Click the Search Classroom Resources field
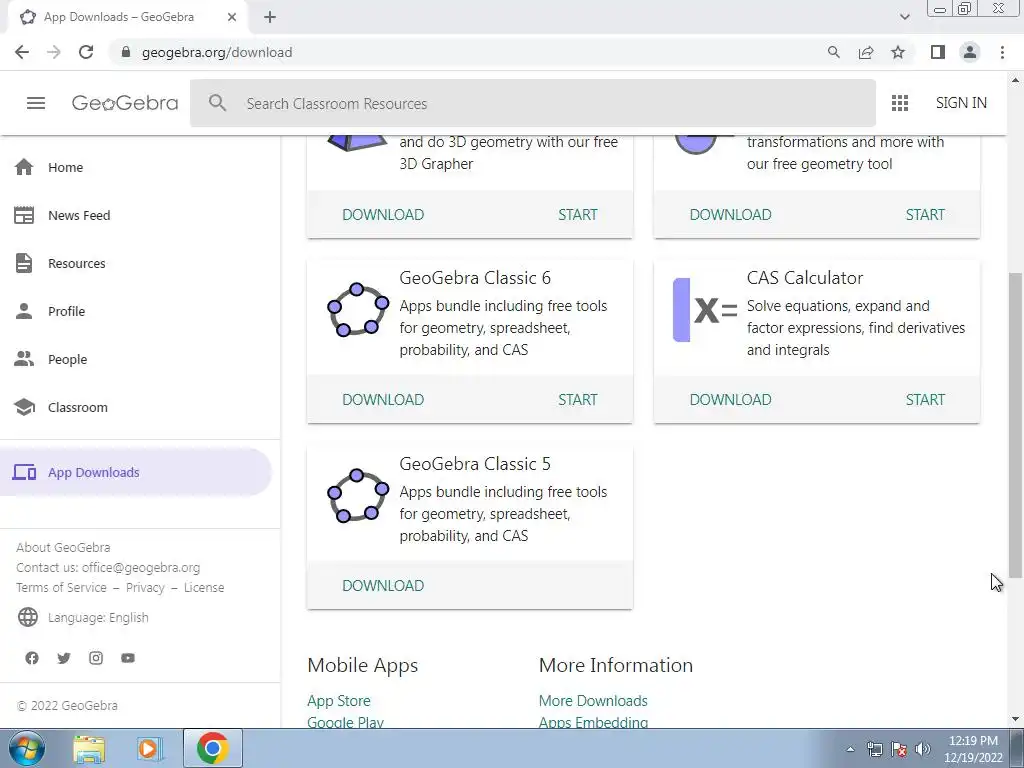 pos(532,103)
